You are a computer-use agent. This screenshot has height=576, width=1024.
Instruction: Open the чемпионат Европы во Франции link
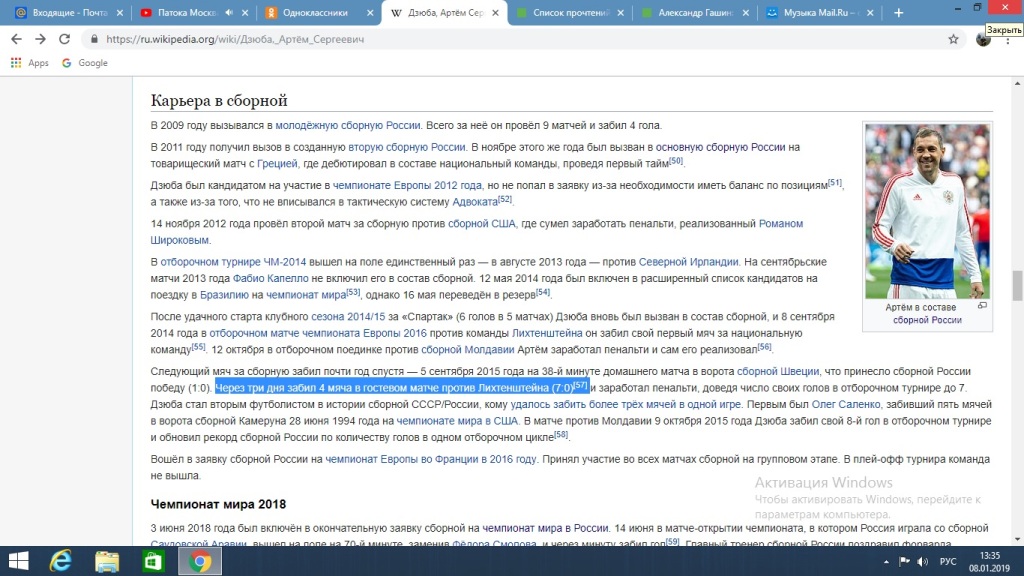click(x=430, y=459)
